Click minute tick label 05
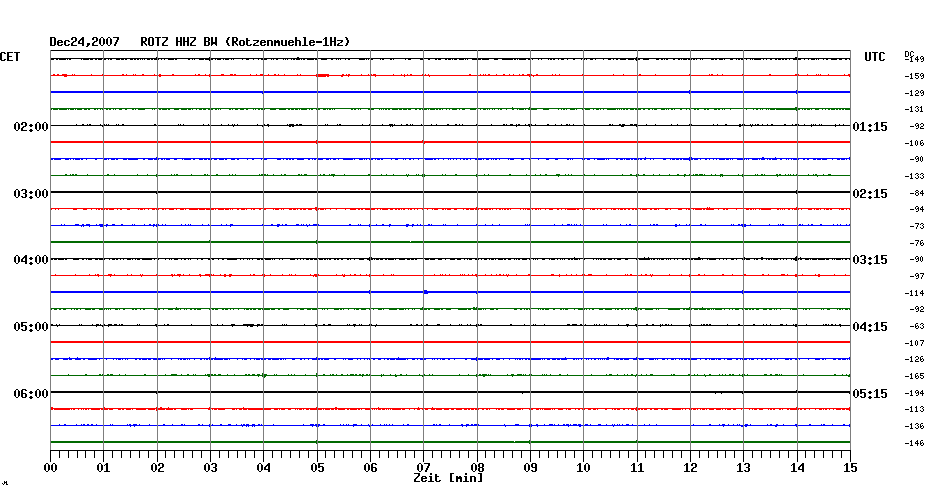This screenshot has width=930, height=494. pos(317,468)
